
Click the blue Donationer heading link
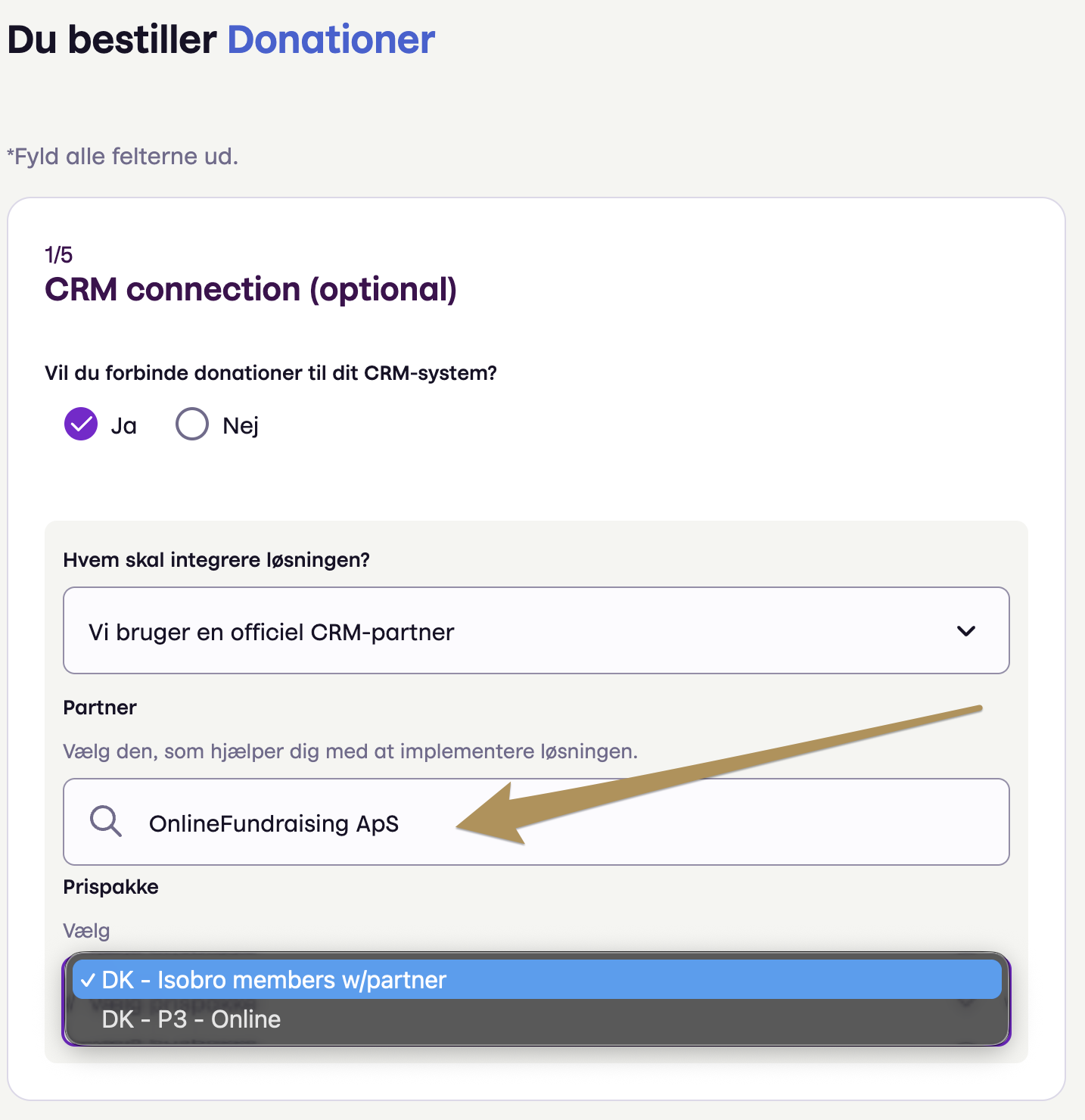331,39
